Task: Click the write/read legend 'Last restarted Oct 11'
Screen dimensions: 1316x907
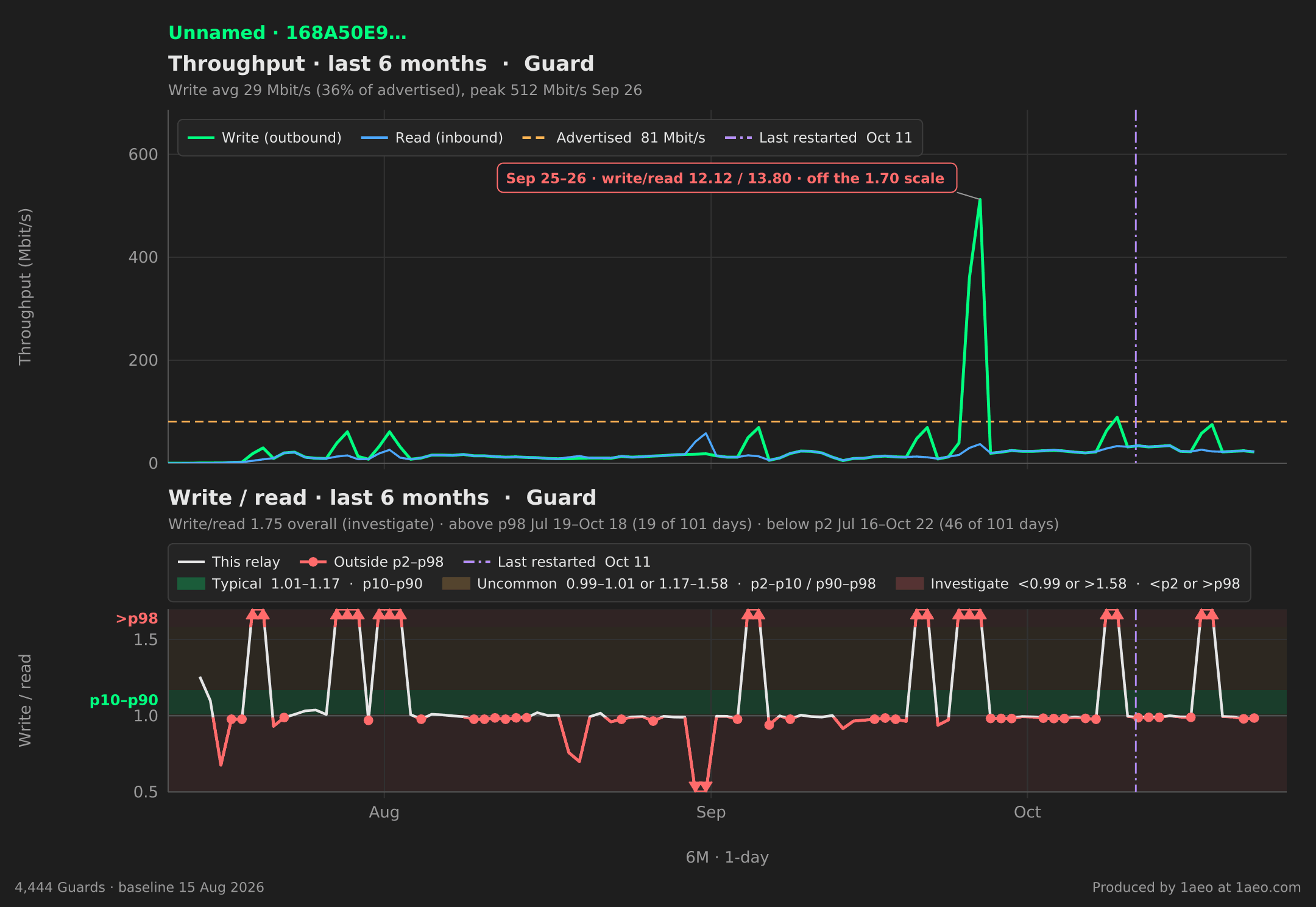Action: [x=557, y=562]
